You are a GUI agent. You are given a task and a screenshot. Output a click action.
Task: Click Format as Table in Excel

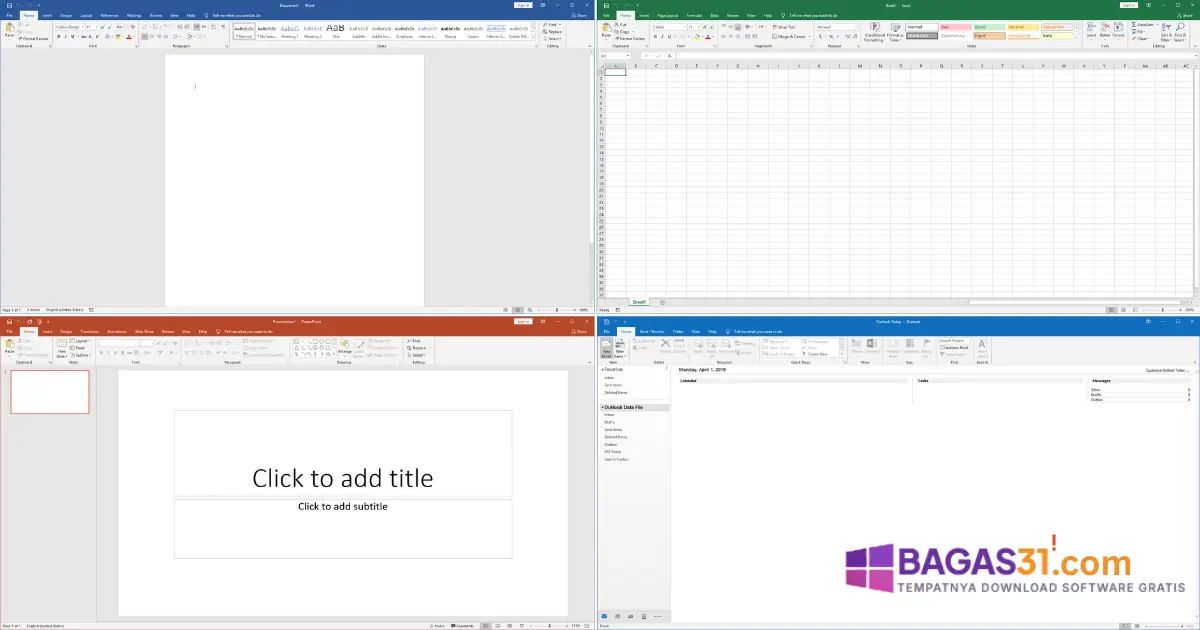point(894,32)
